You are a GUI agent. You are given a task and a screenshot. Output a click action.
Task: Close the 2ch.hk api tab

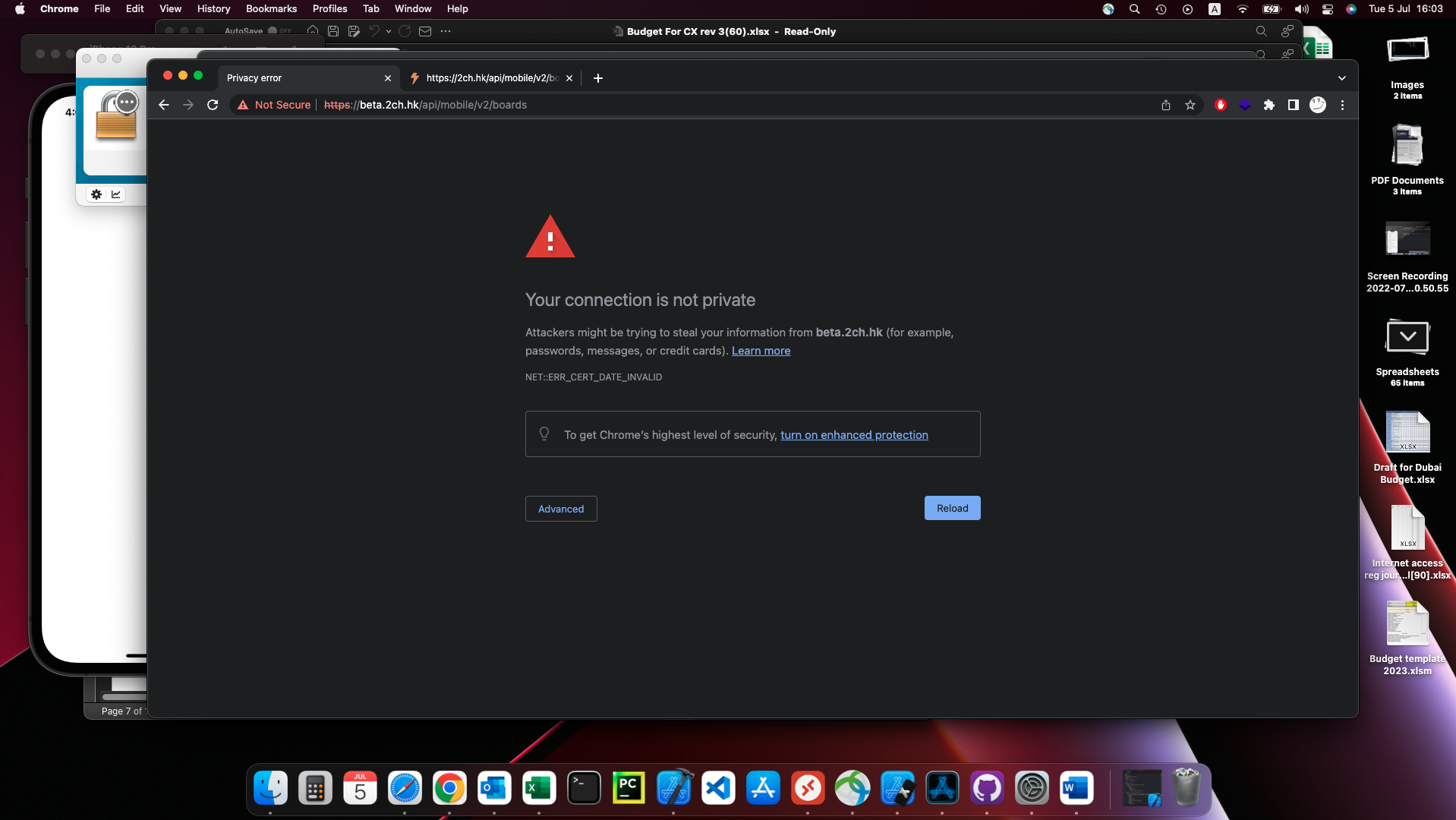[x=569, y=78]
